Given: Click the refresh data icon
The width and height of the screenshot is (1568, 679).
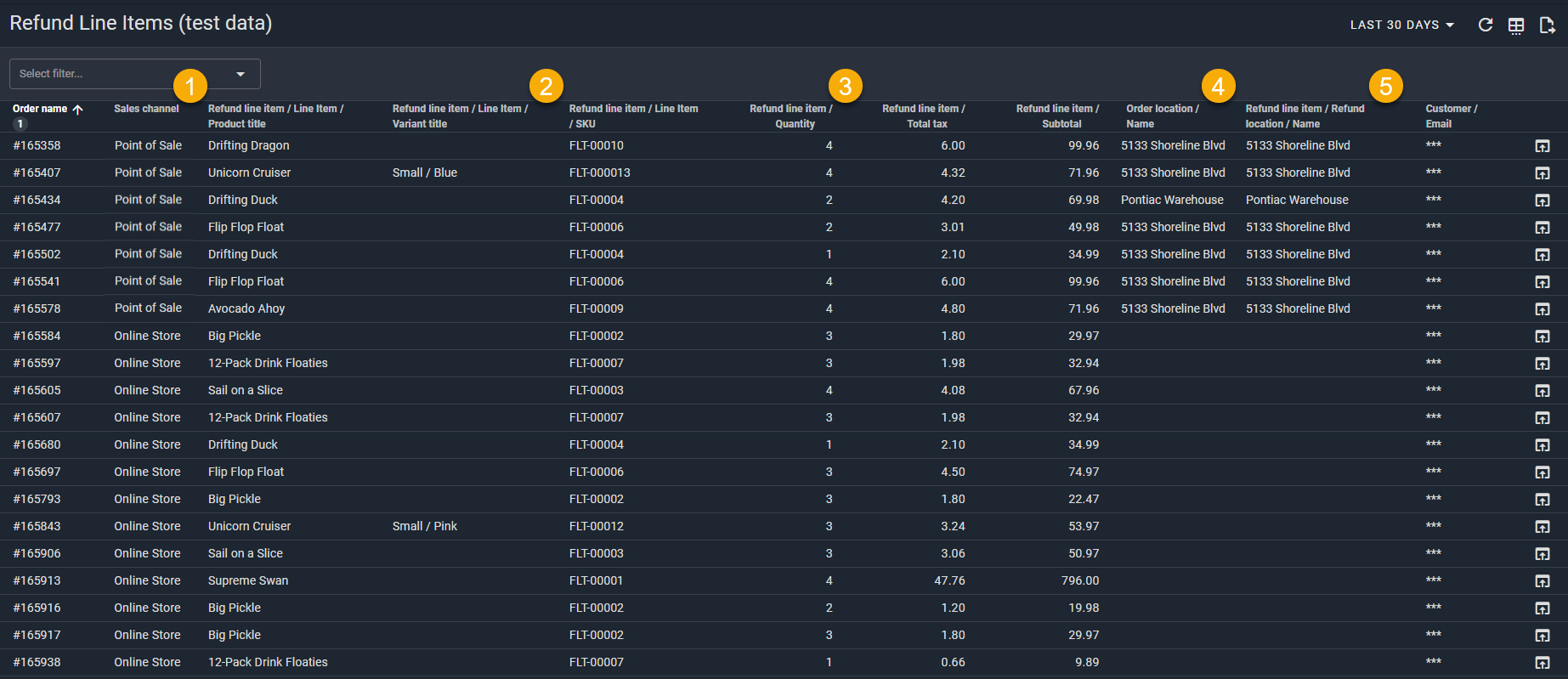Looking at the screenshot, I should [x=1485, y=25].
